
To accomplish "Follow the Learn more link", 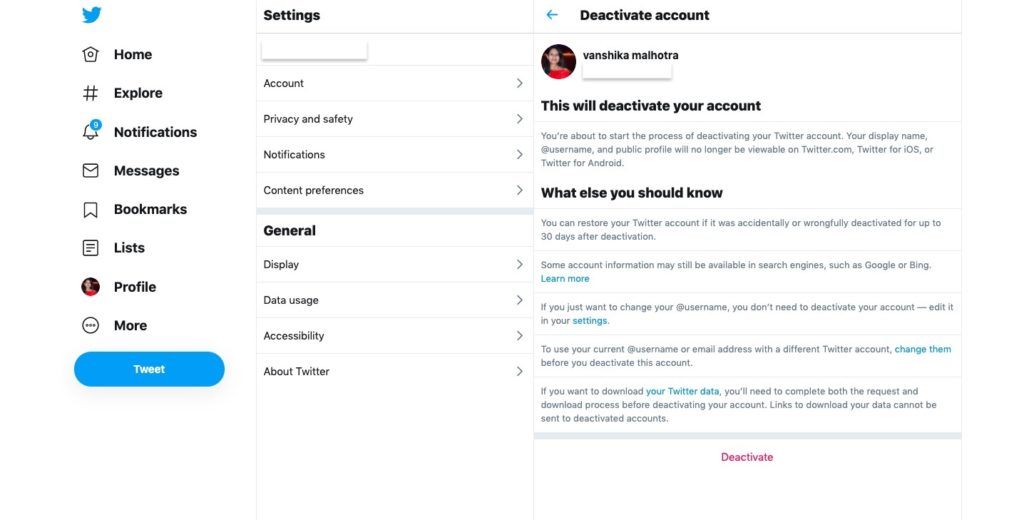I will (x=565, y=278).
